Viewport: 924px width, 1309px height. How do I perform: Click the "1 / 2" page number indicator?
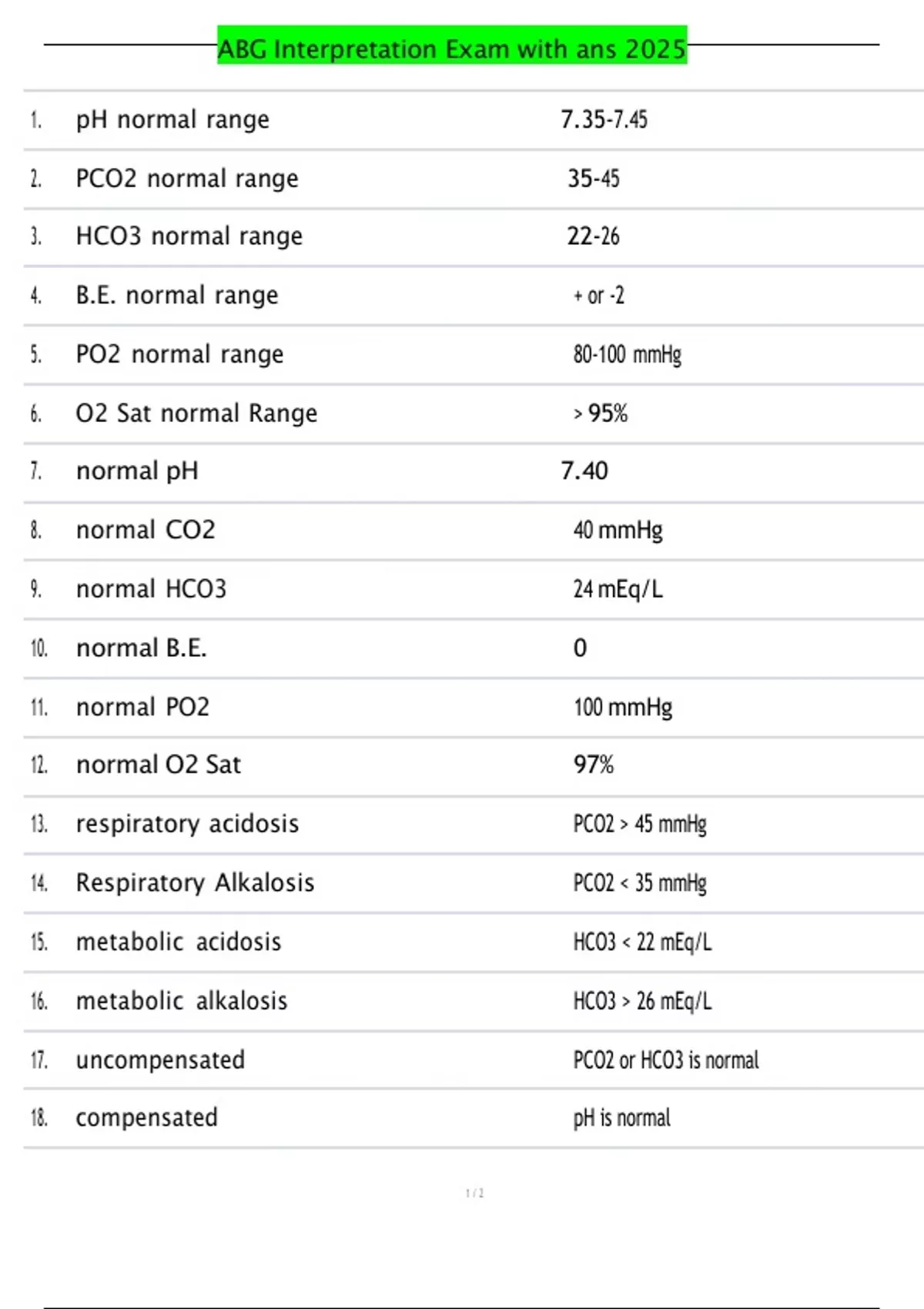(474, 1193)
